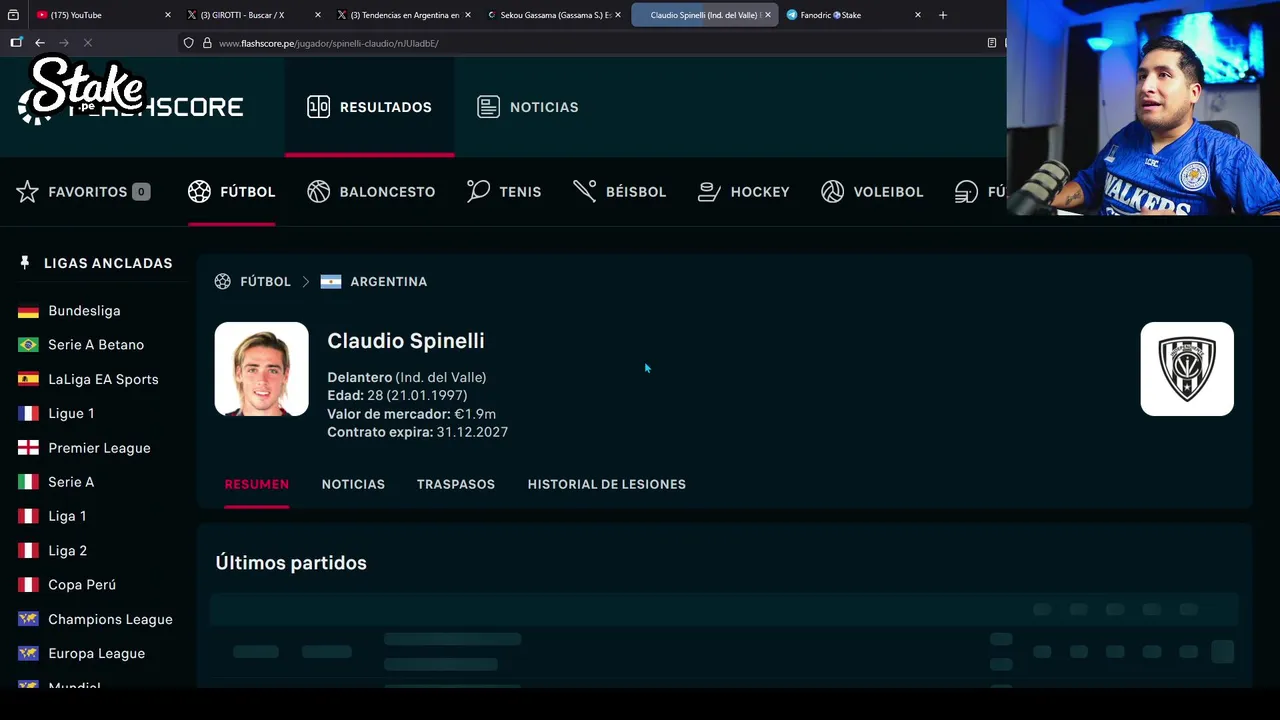The image size is (1280, 720).
Task: Switch to the Resumen player tab
Action: pos(256,484)
